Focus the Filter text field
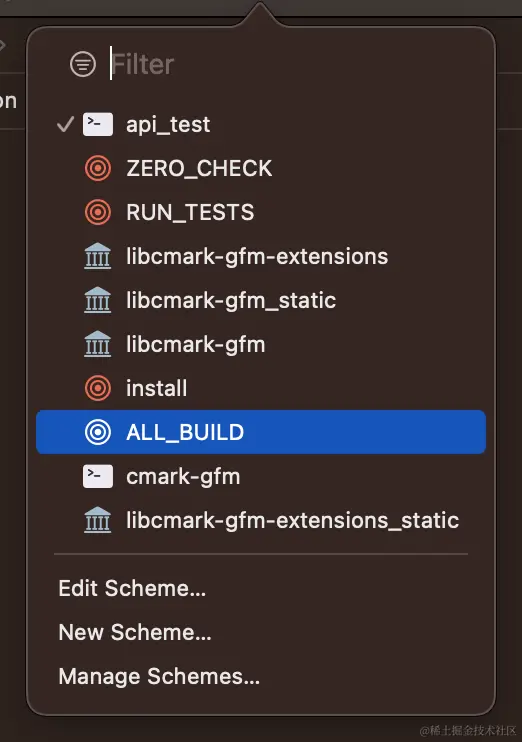522x742 pixels. [x=293, y=64]
